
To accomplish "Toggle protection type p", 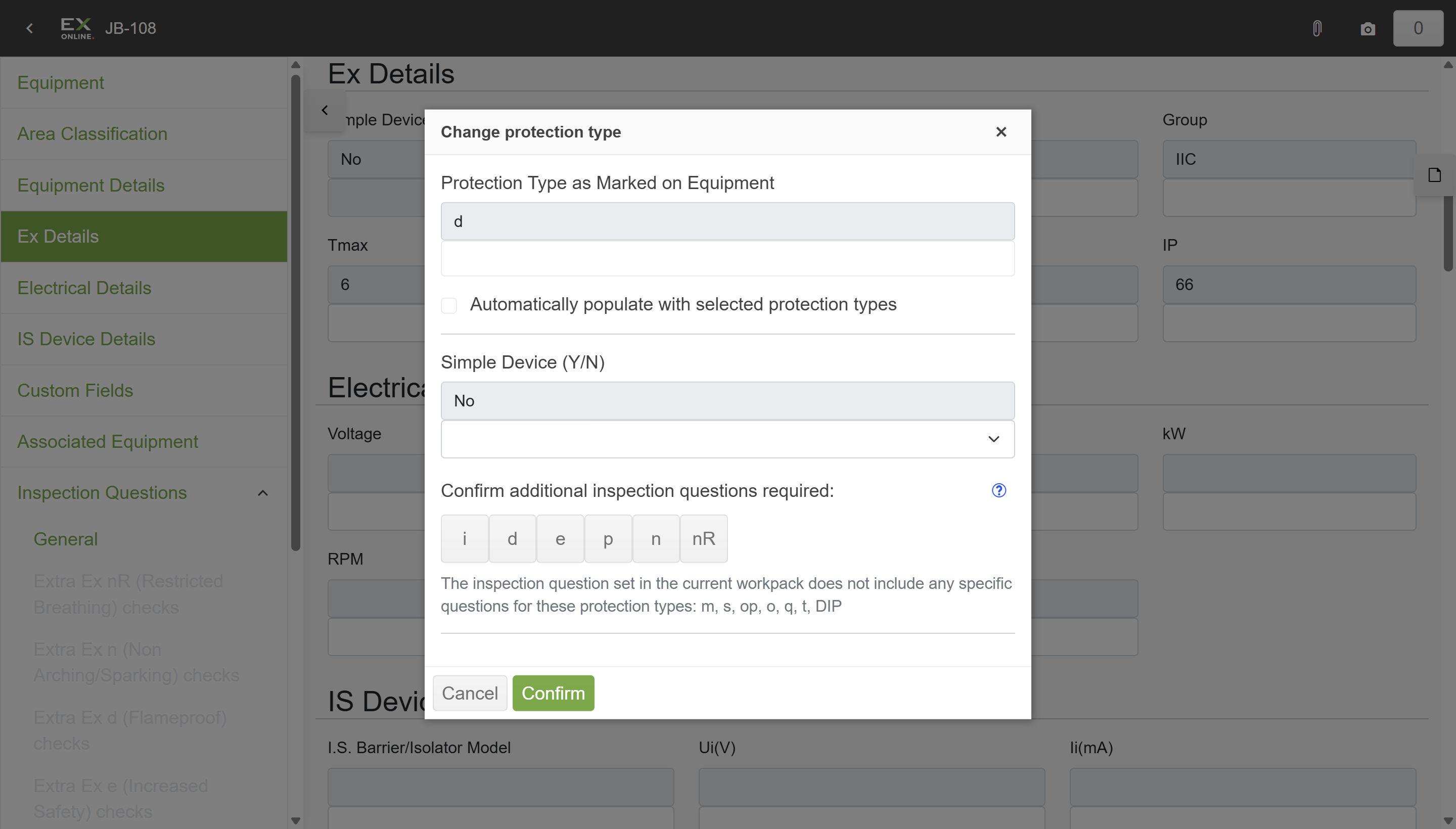I will click(x=608, y=539).
